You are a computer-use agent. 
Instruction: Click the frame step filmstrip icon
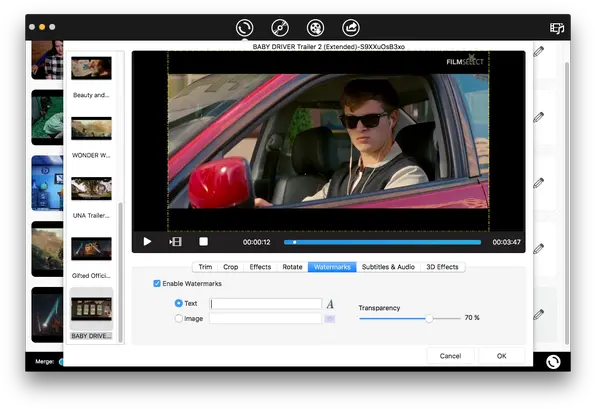coord(175,242)
